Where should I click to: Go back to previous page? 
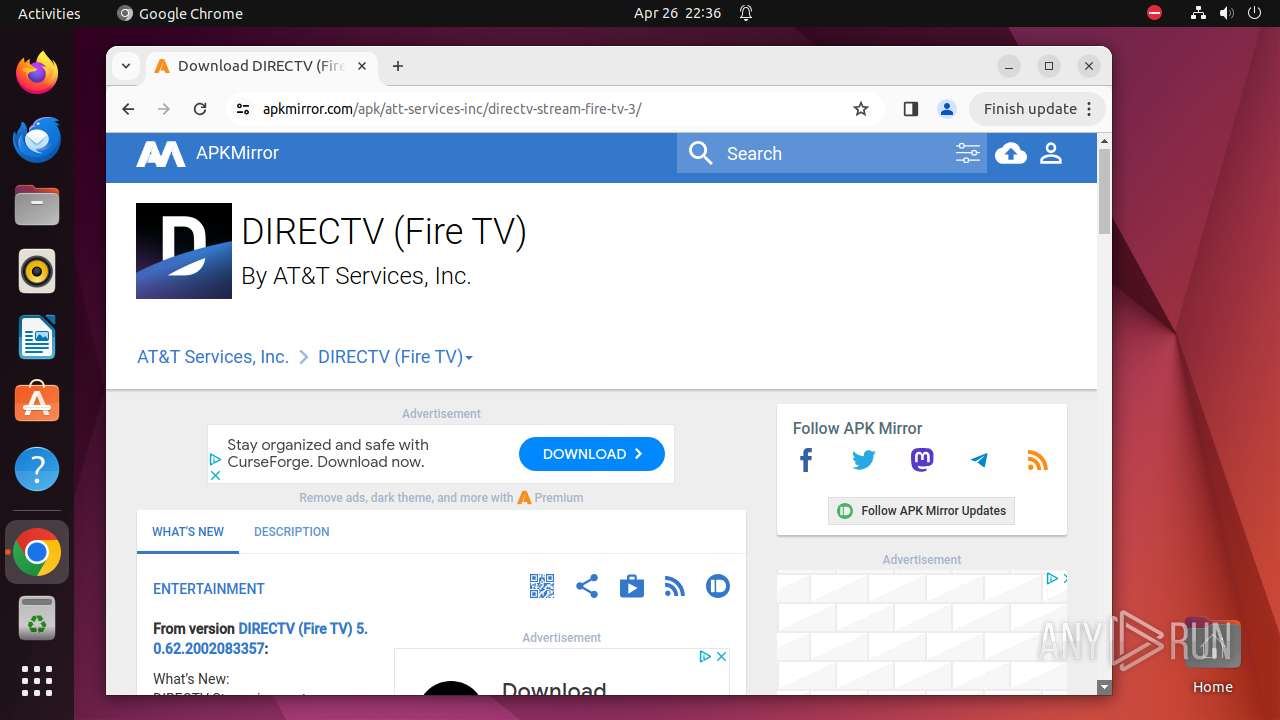click(128, 109)
